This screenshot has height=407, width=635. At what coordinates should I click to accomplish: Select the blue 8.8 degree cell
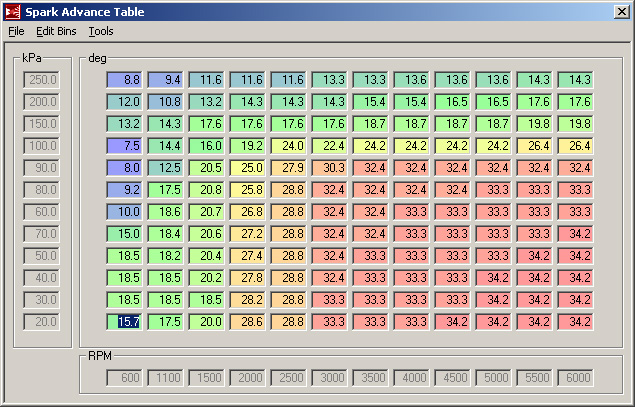click(127, 80)
